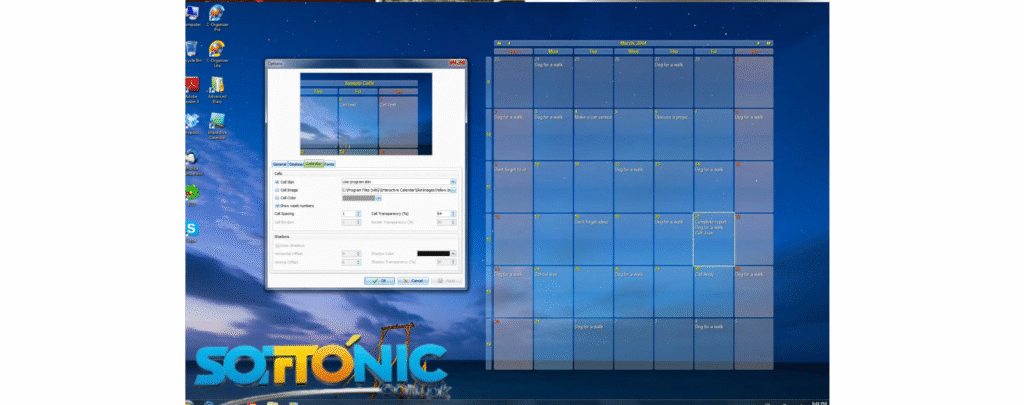Screen dimensions: 1024x405
Task: Switch to the Calendar tab
Action: pyautogui.click(x=313, y=163)
